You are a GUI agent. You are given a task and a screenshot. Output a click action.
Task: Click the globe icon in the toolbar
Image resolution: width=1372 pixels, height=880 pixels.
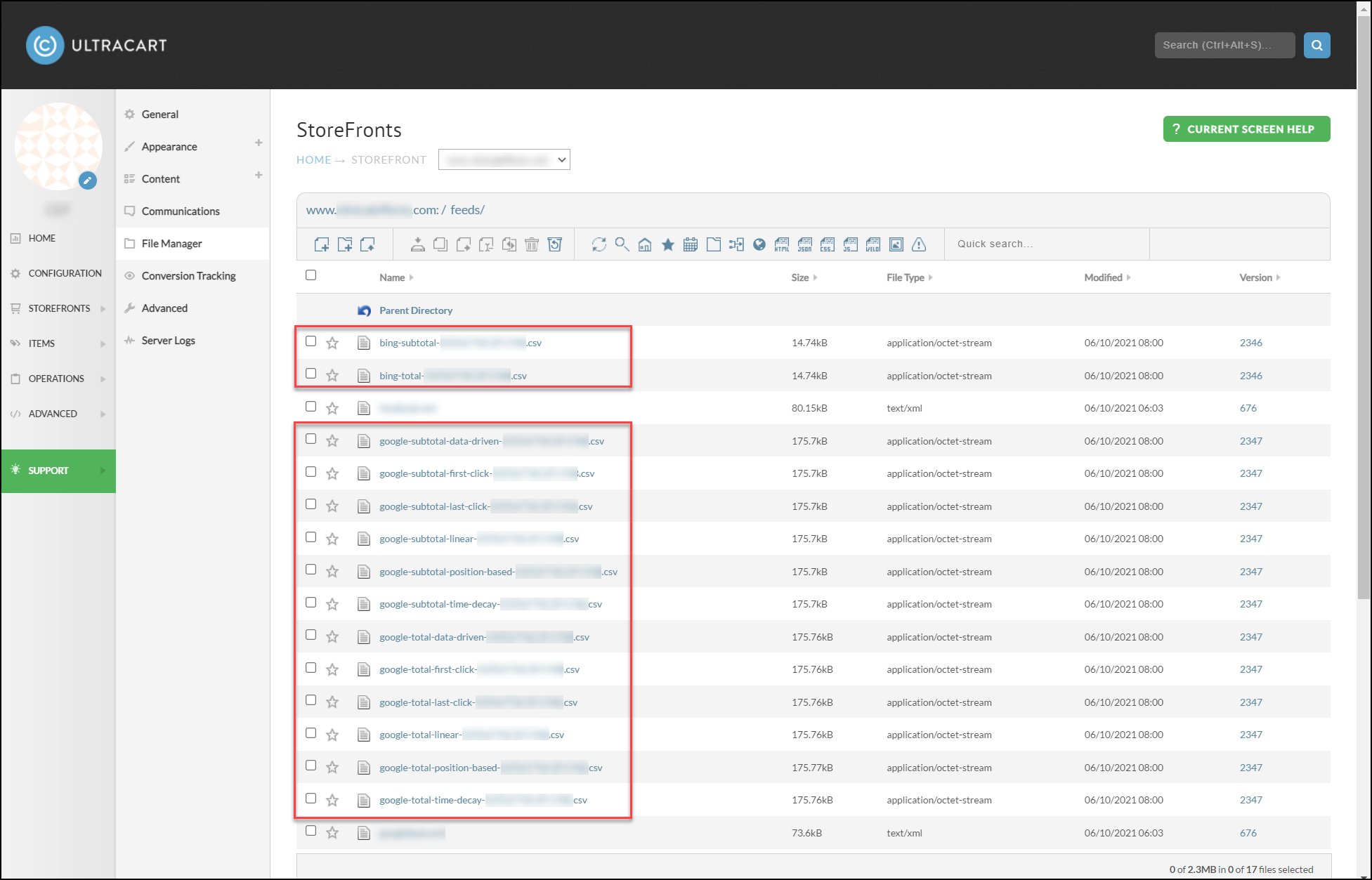[x=759, y=244]
